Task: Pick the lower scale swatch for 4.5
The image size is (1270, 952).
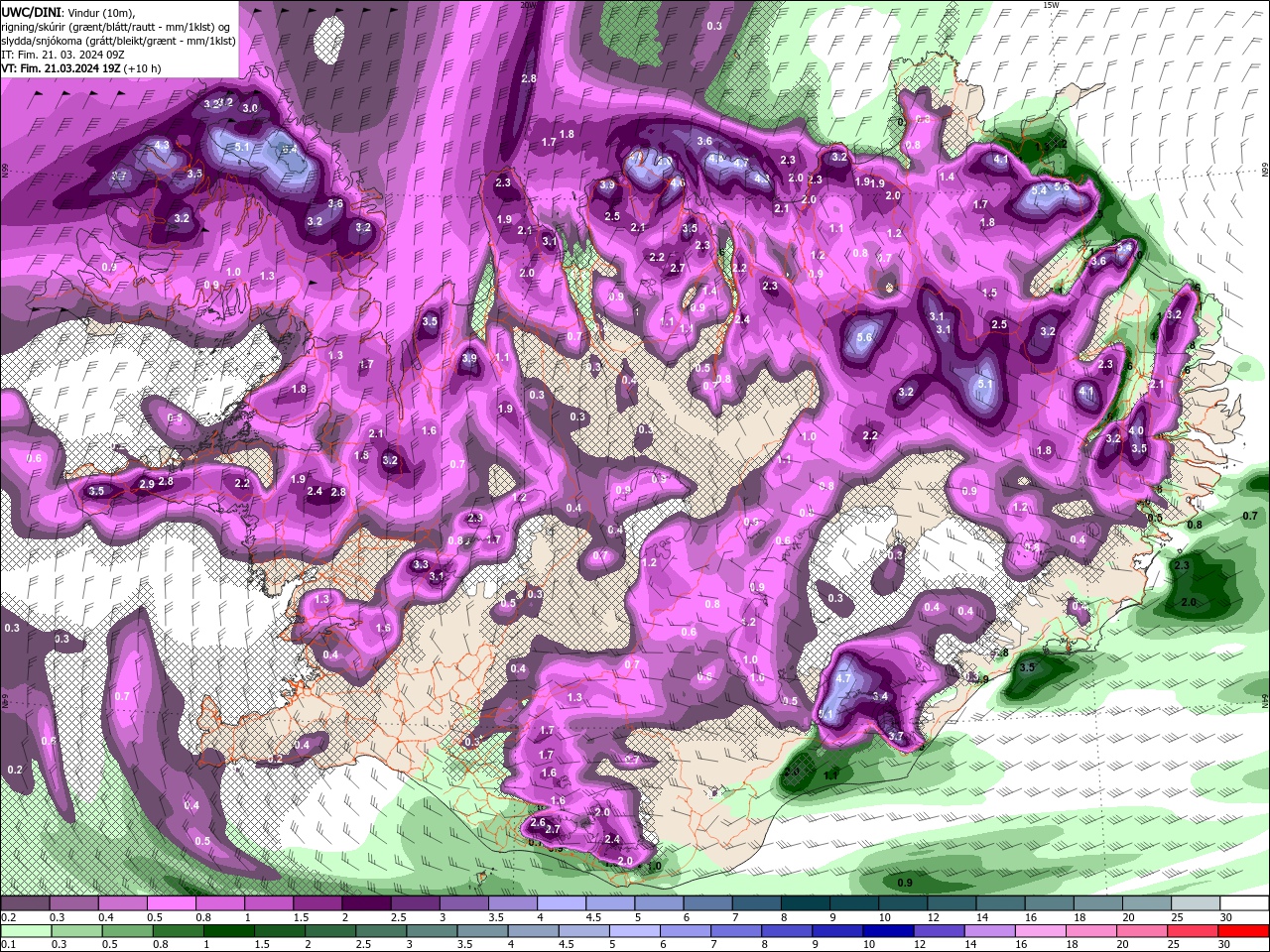Action: (x=585, y=931)
